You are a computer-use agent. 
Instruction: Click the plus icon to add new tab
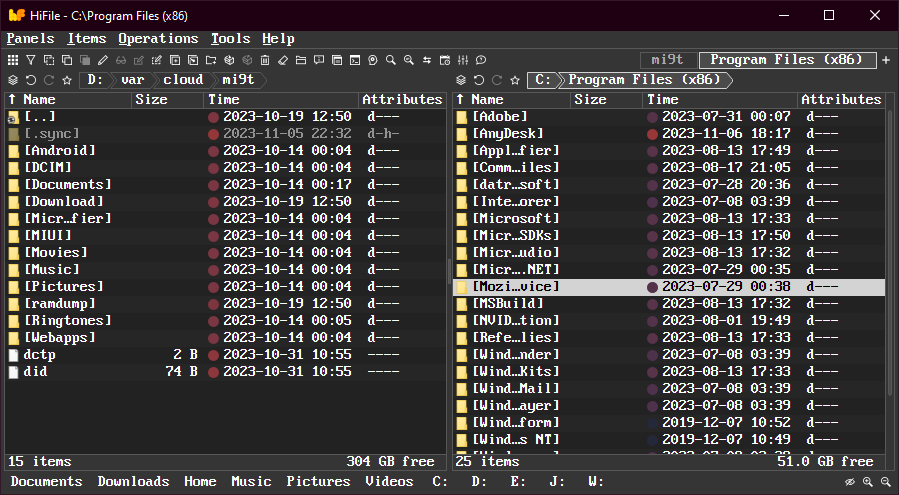click(x=886, y=60)
